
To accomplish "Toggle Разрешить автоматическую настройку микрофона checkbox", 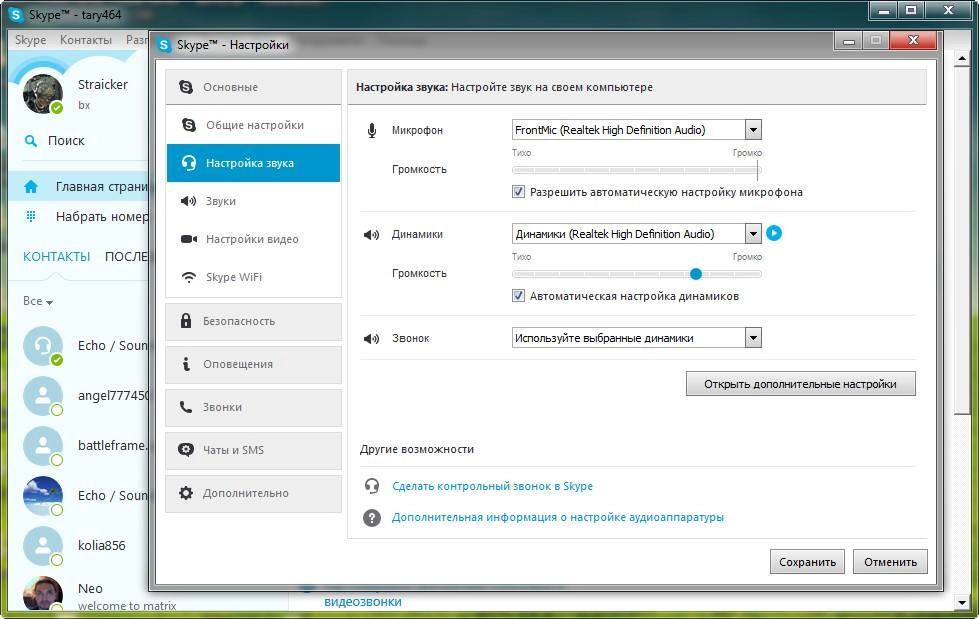I will tap(518, 192).
